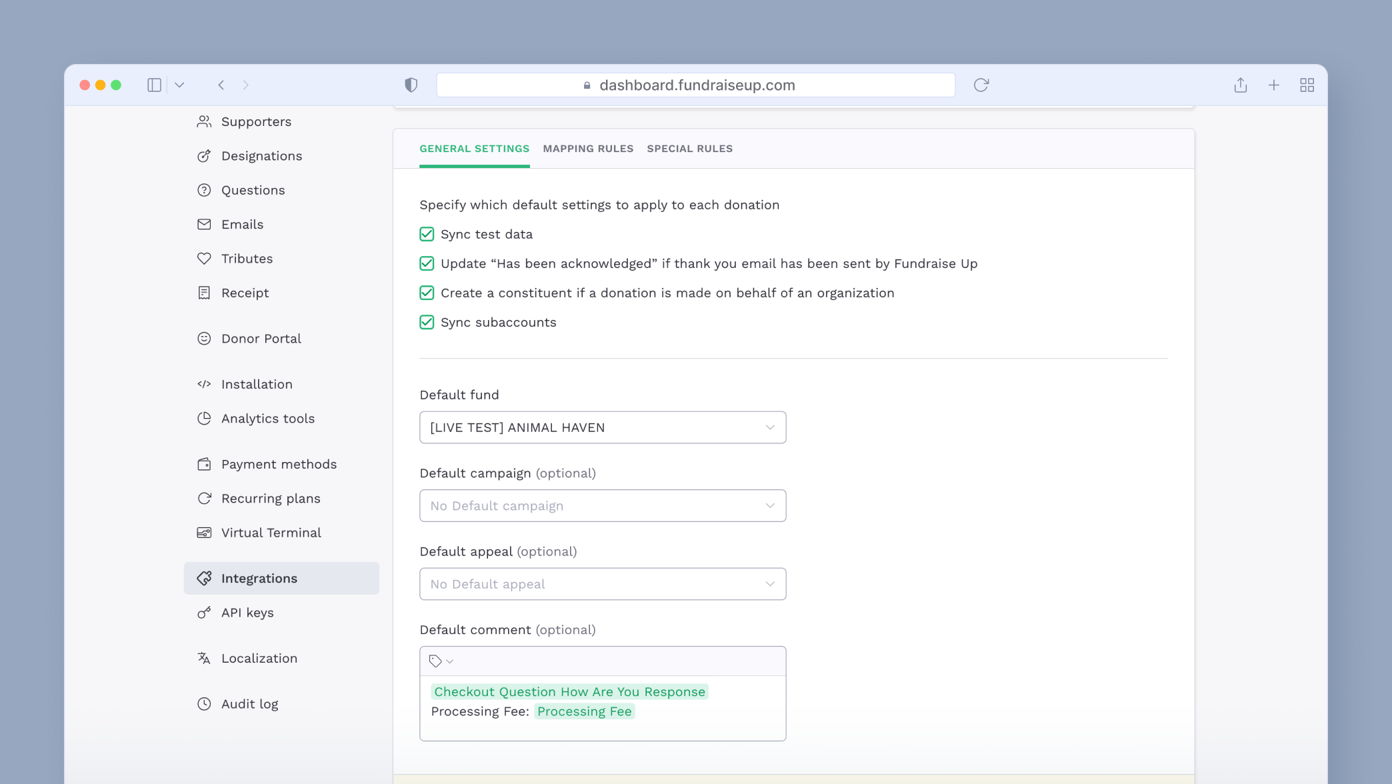Screen dimensions: 1392x784
Task: Go to the Emails section
Action: pyautogui.click(x=244, y=224)
